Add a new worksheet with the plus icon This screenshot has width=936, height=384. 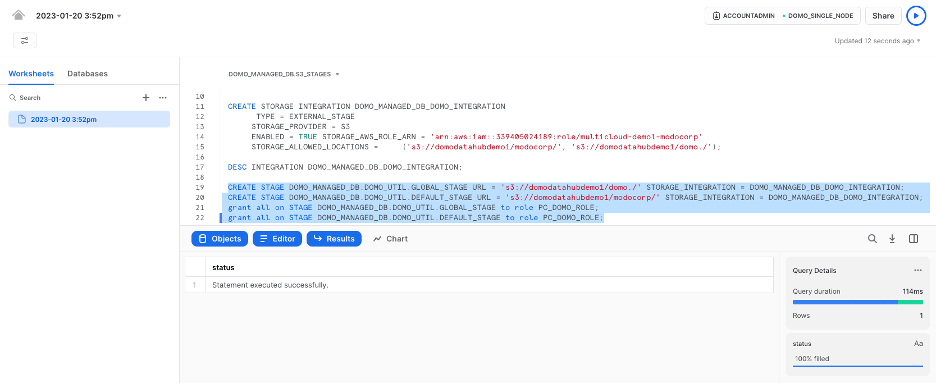[146, 97]
